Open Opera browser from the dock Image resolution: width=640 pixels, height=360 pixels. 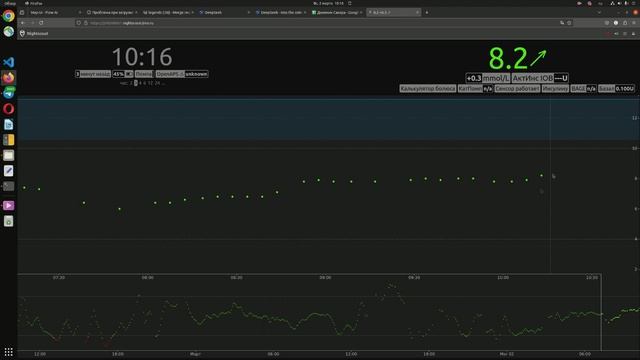[x=9, y=109]
